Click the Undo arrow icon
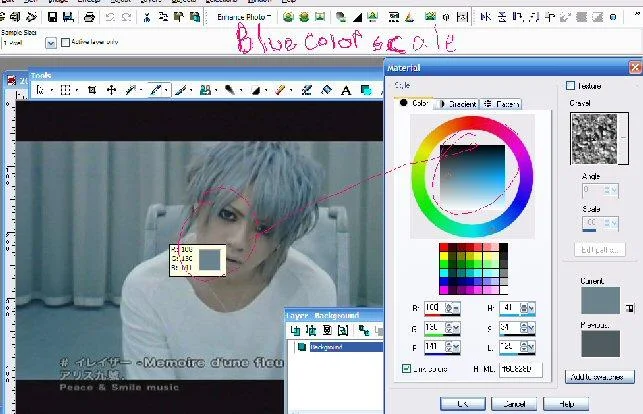 tap(110, 17)
